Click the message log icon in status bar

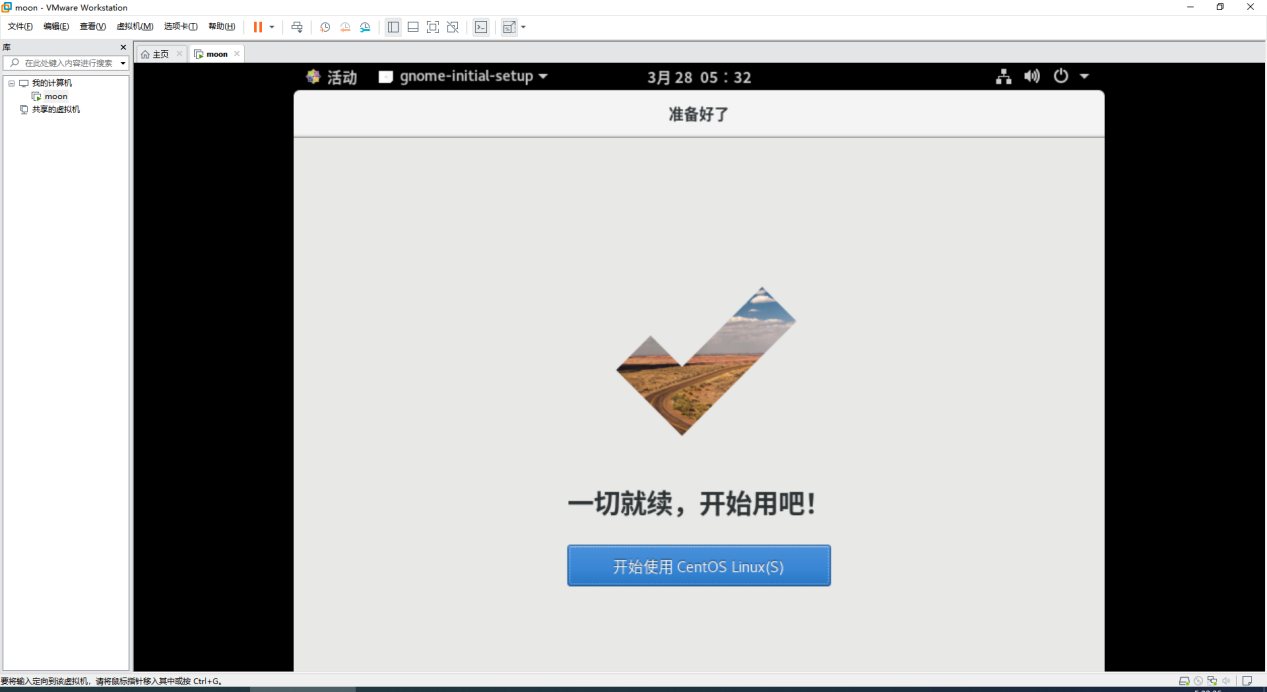pos(1247,681)
